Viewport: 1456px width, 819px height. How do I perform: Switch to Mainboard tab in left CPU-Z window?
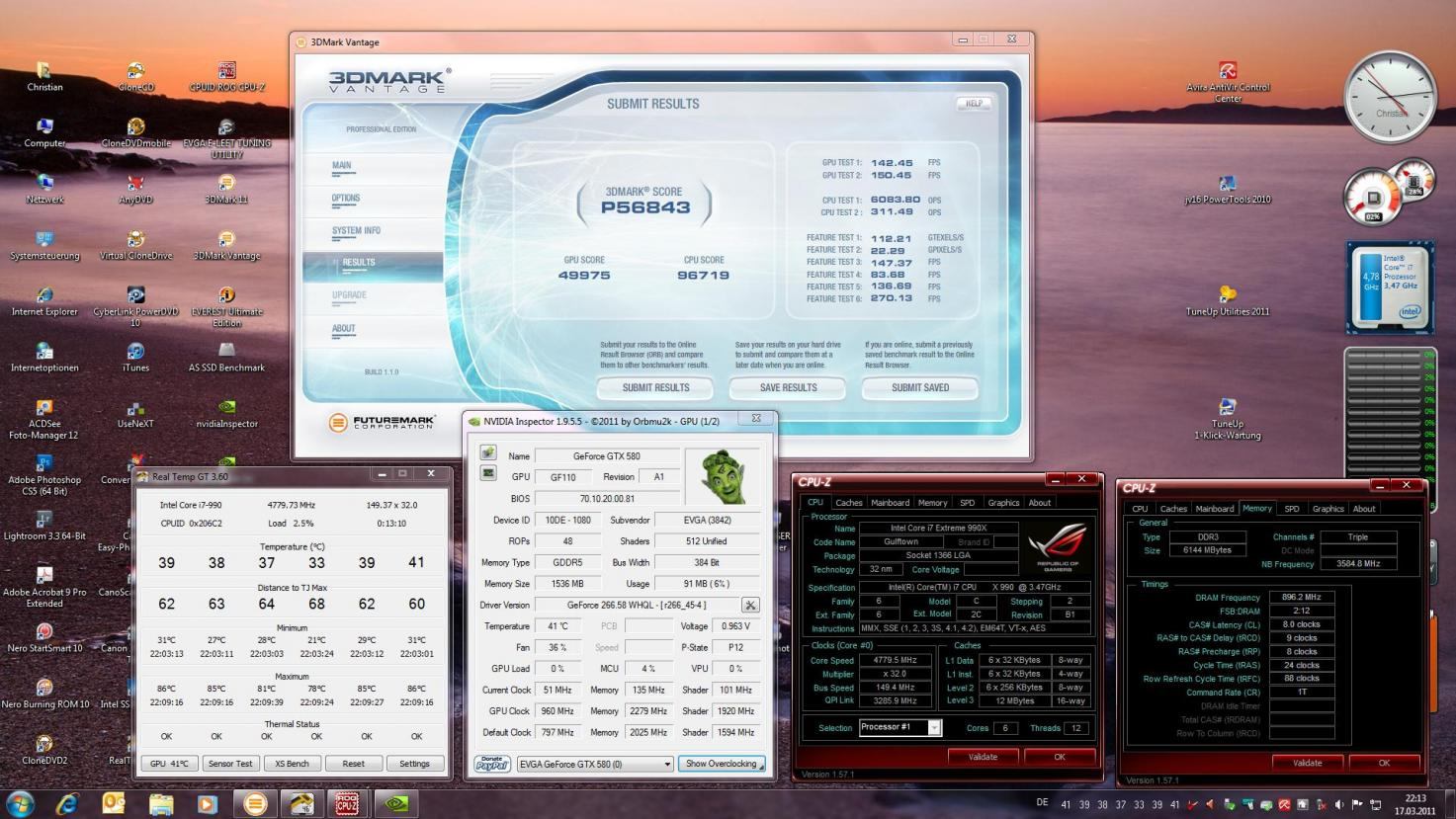890,502
